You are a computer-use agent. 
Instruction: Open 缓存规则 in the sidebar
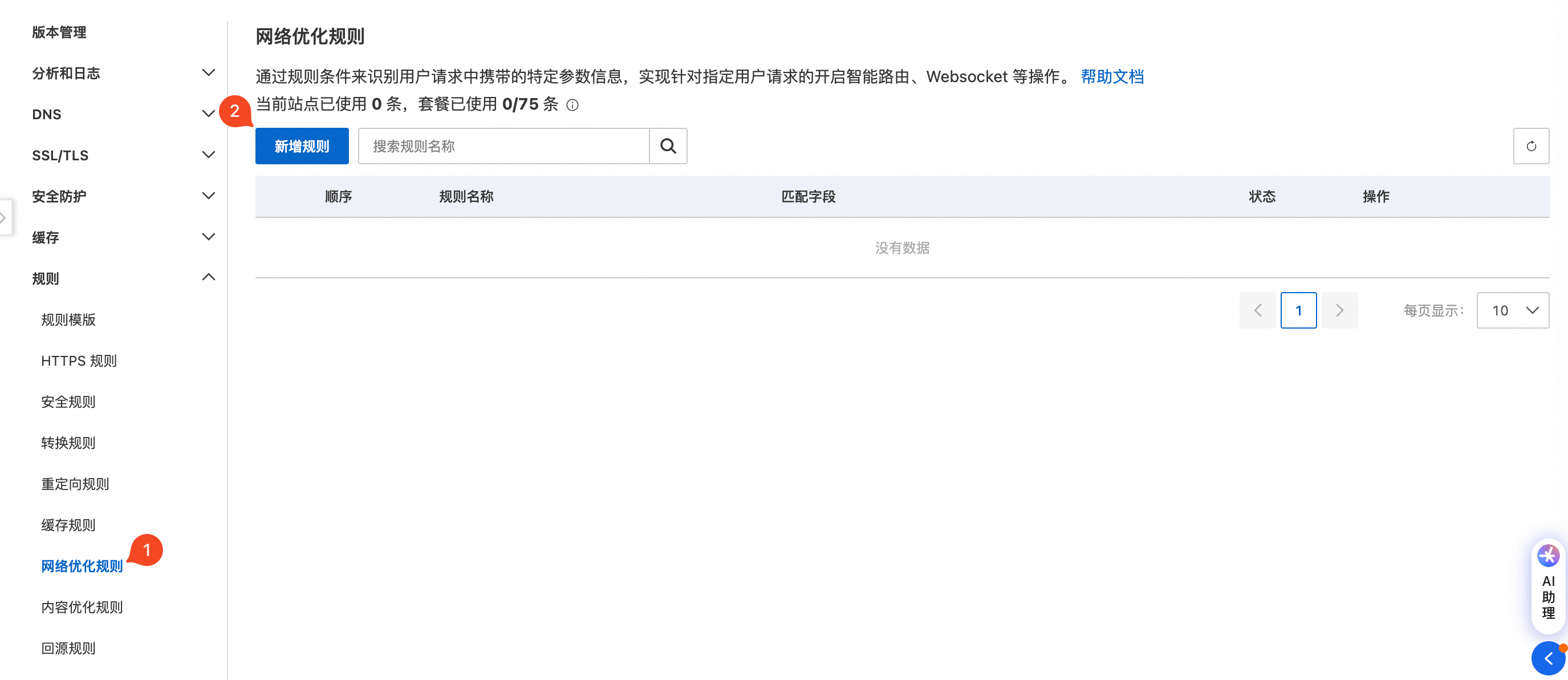68,525
